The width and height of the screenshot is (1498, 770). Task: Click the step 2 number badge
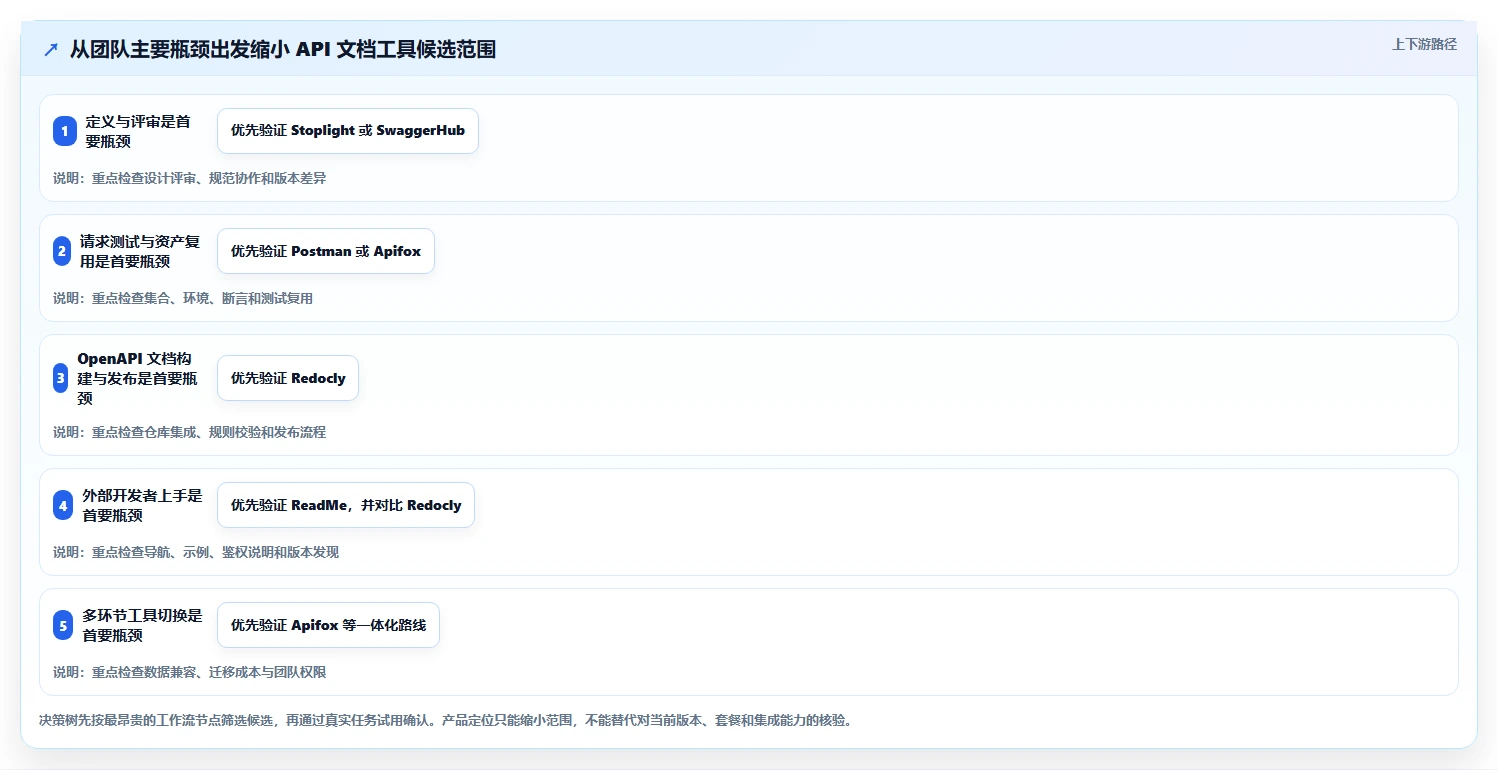(x=62, y=251)
